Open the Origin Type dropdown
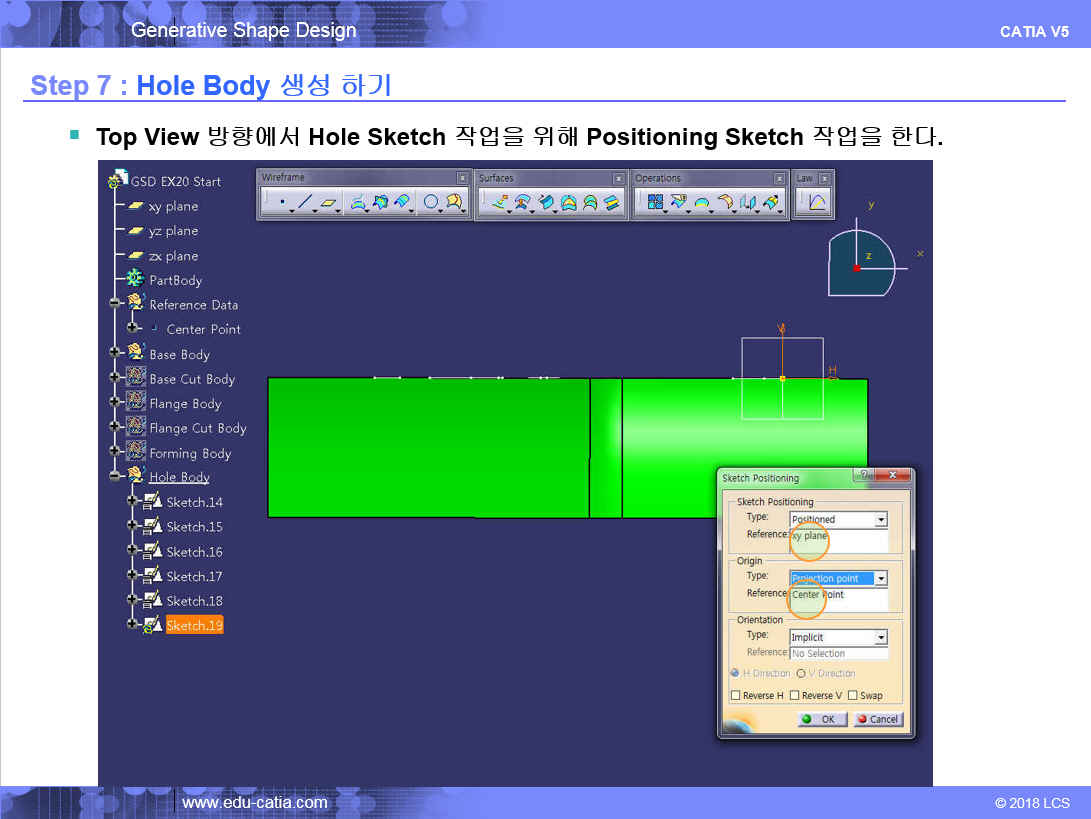The width and height of the screenshot is (1091, 819). pos(881,579)
